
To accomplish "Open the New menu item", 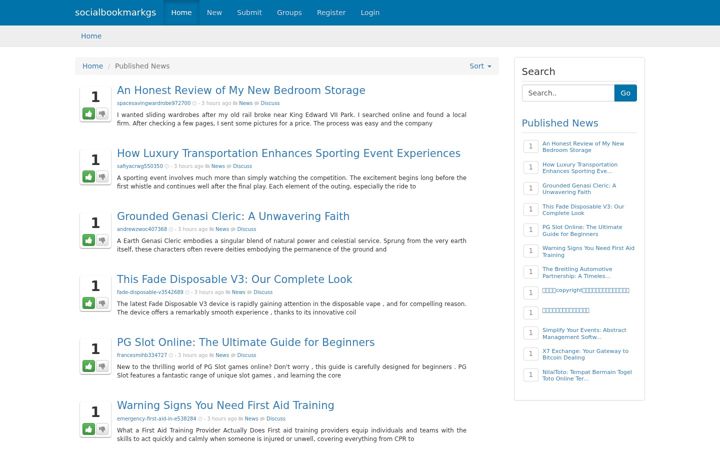I will [214, 12].
